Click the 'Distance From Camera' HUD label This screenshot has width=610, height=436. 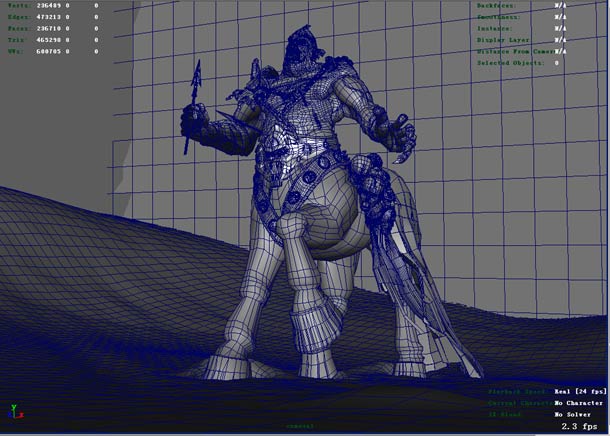(x=515, y=51)
